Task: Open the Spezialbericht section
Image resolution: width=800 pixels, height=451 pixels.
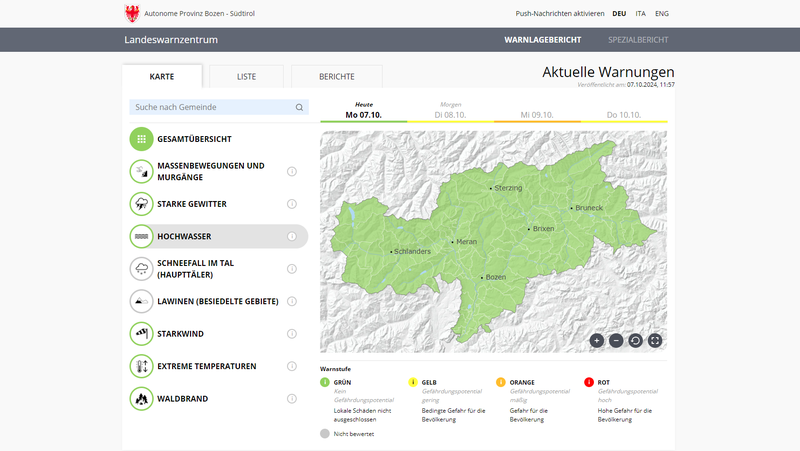Action: (x=637, y=40)
